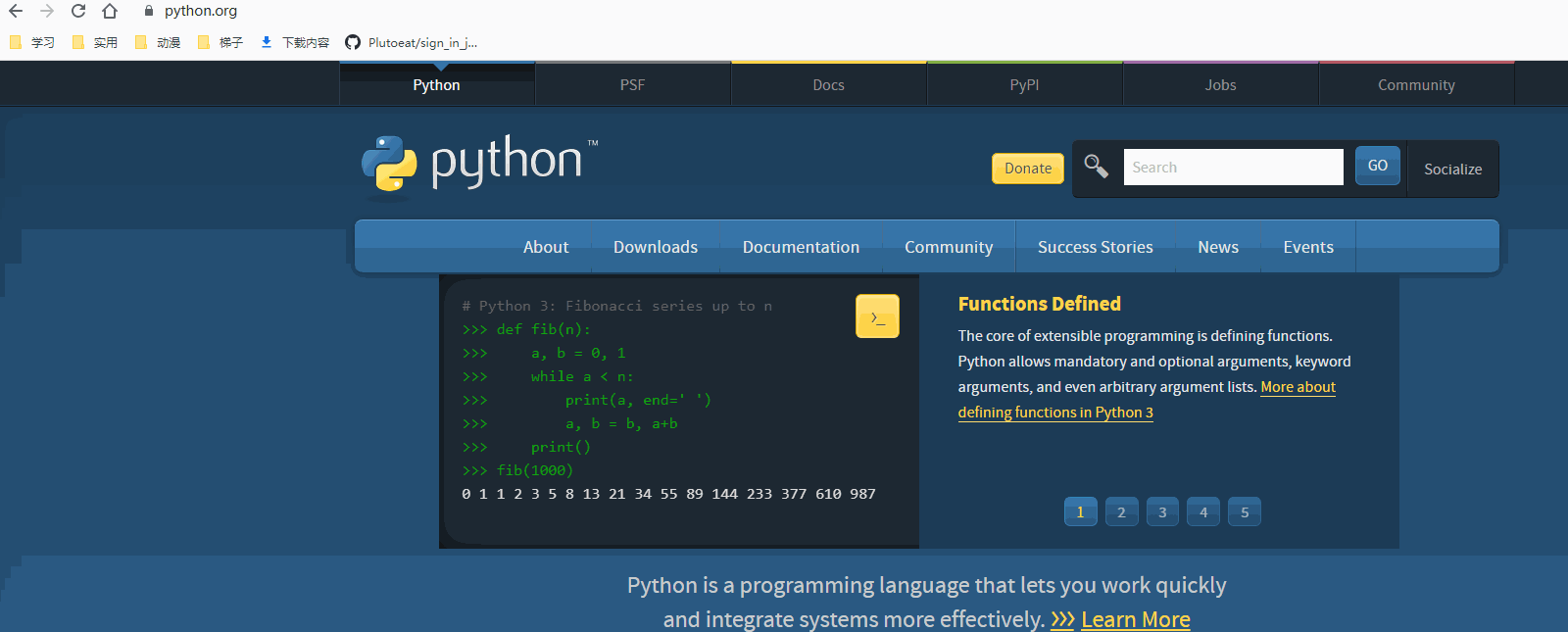The image size is (1568, 632).
Task: Click the '# Python 3: Fibonacci series' comment
Action: coord(616,306)
